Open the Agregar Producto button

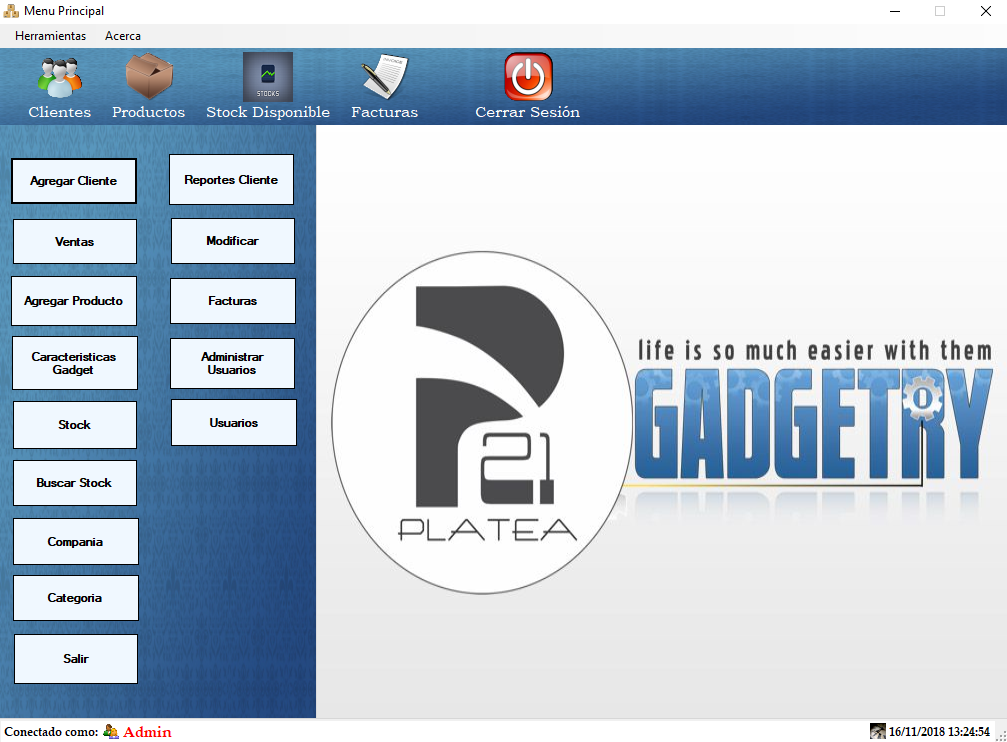point(74,301)
